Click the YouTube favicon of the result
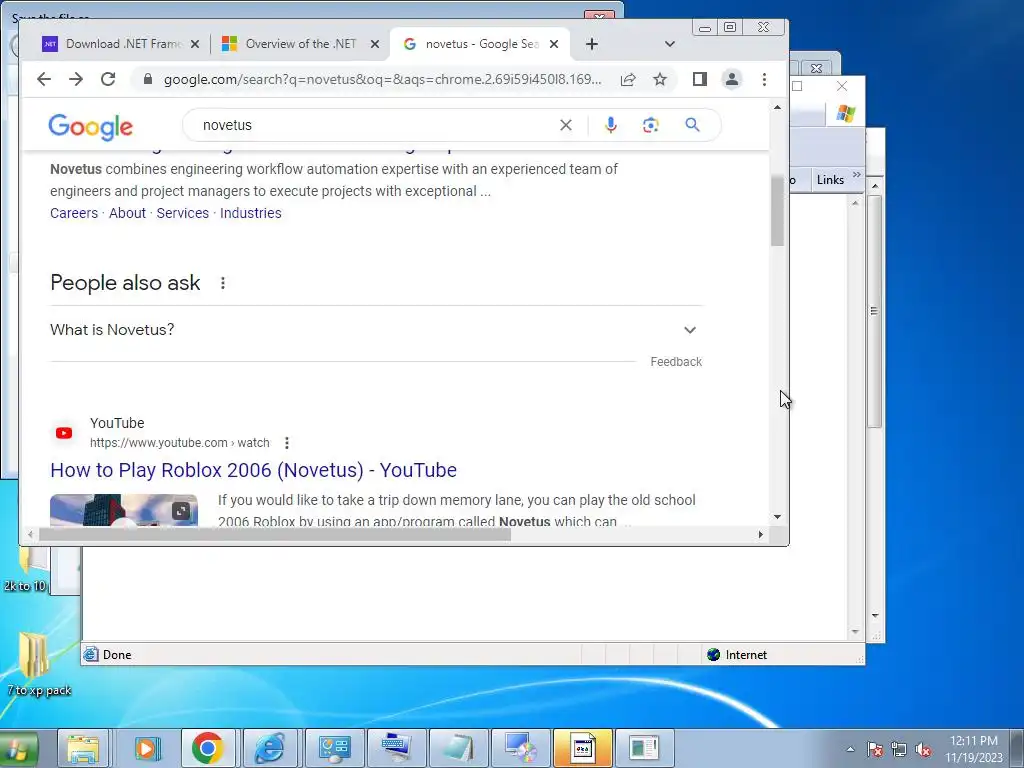The image size is (1024, 768). click(x=64, y=432)
